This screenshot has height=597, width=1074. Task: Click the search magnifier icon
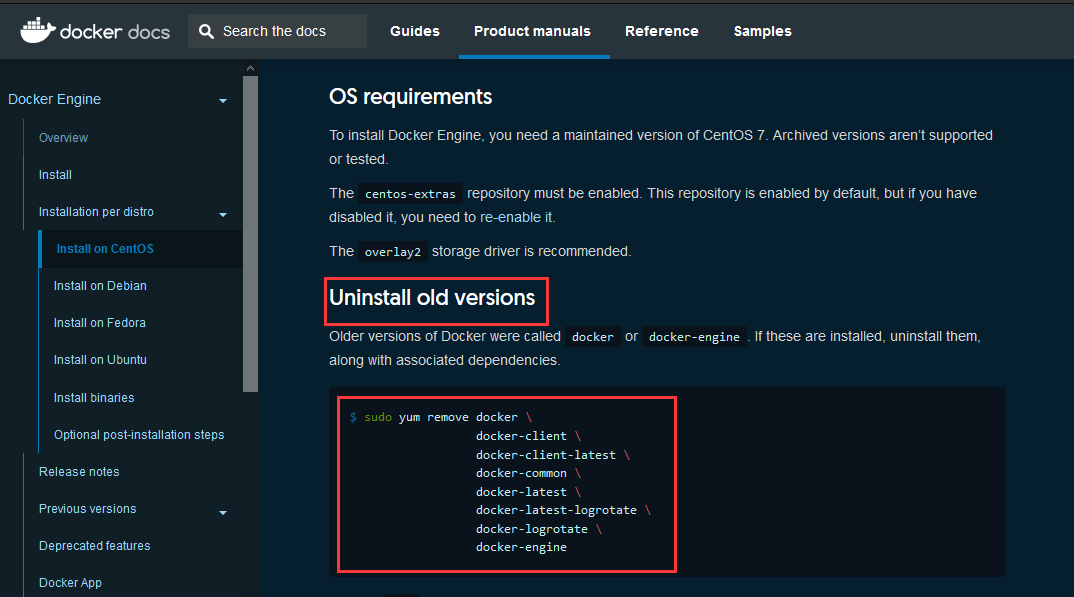click(x=206, y=31)
